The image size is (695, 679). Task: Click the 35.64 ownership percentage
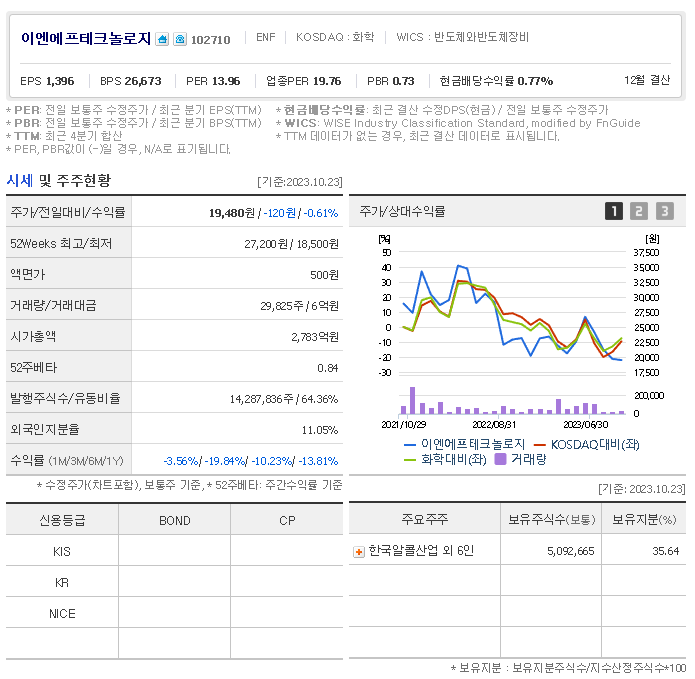[x=666, y=551]
